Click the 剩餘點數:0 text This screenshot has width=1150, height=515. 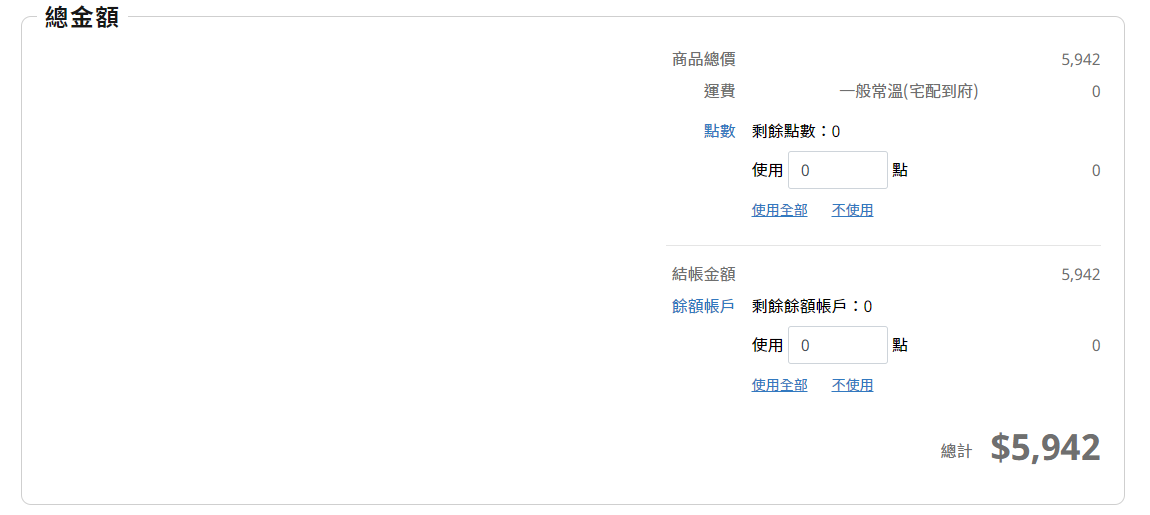point(795,131)
